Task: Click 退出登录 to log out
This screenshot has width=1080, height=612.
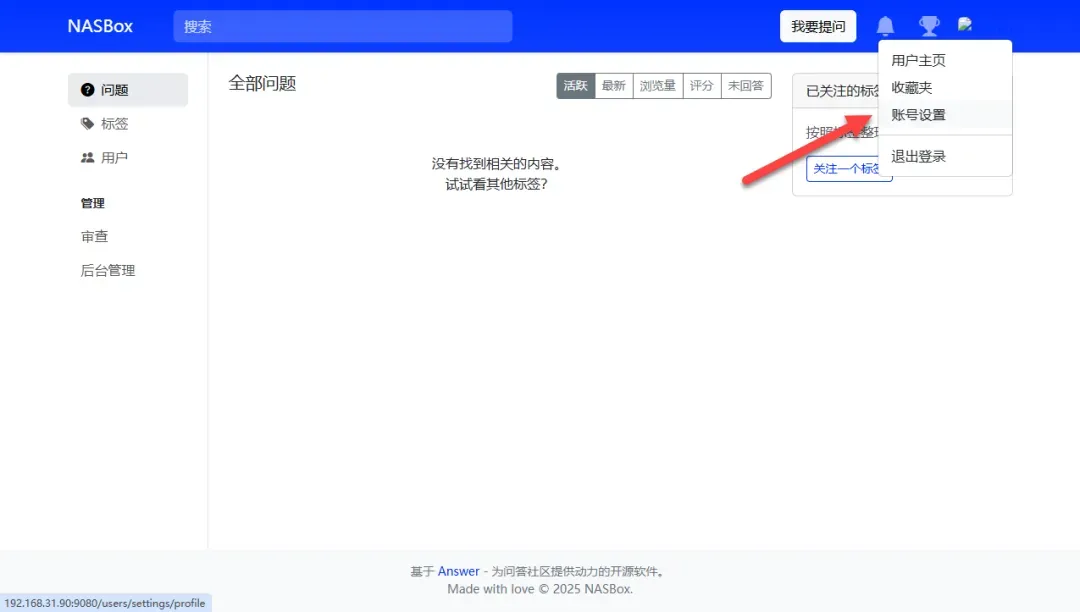Action: click(x=918, y=157)
